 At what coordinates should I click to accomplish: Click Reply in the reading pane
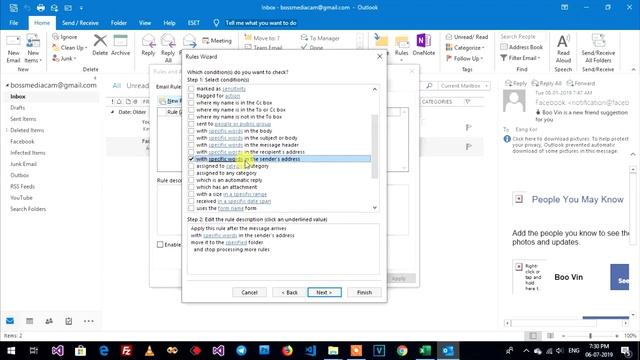[516, 83]
